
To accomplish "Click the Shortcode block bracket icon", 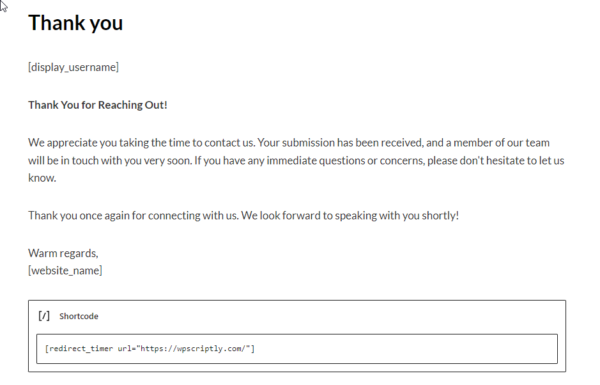I will point(44,316).
